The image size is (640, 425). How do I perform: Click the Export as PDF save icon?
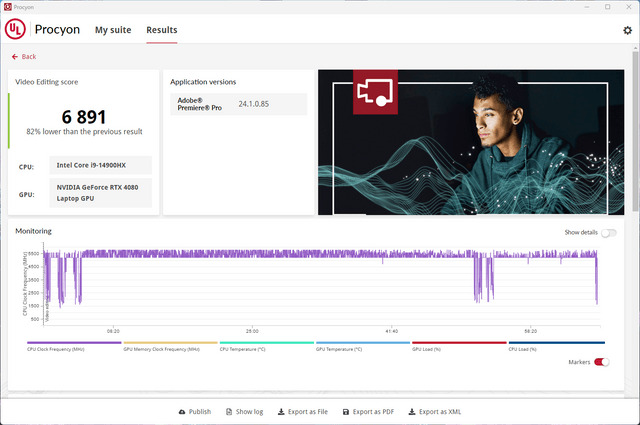point(345,412)
